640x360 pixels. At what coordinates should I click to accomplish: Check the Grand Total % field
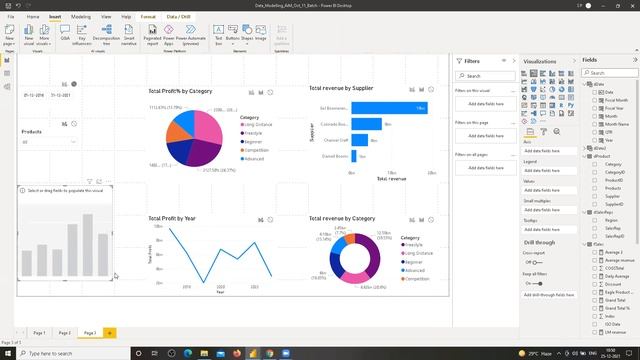tap(595, 308)
